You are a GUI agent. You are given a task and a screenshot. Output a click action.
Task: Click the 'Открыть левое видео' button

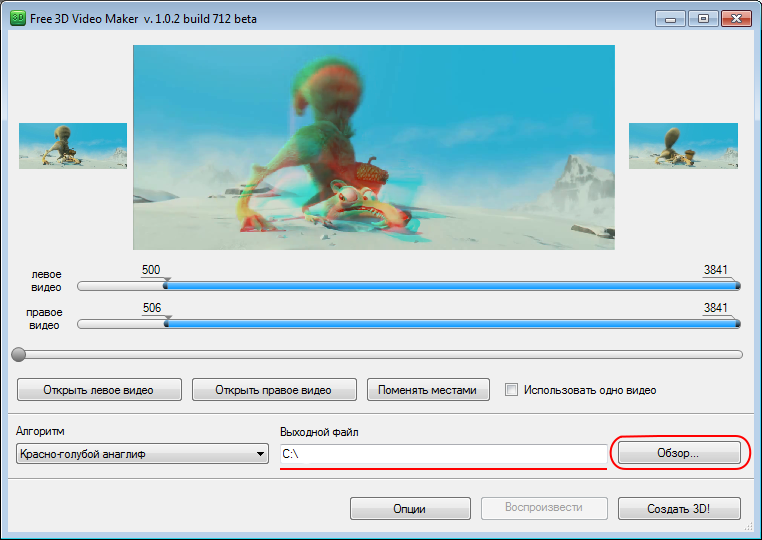pyautogui.click(x=99, y=390)
